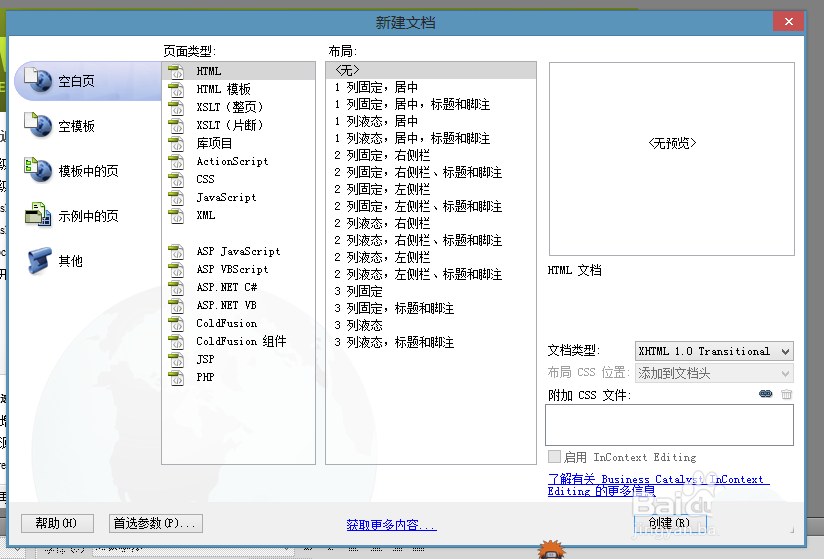The height and width of the screenshot is (559, 824).
Task: Select layout 2 列液态，左侧栏、标题和脚注
Action: tap(431, 274)
